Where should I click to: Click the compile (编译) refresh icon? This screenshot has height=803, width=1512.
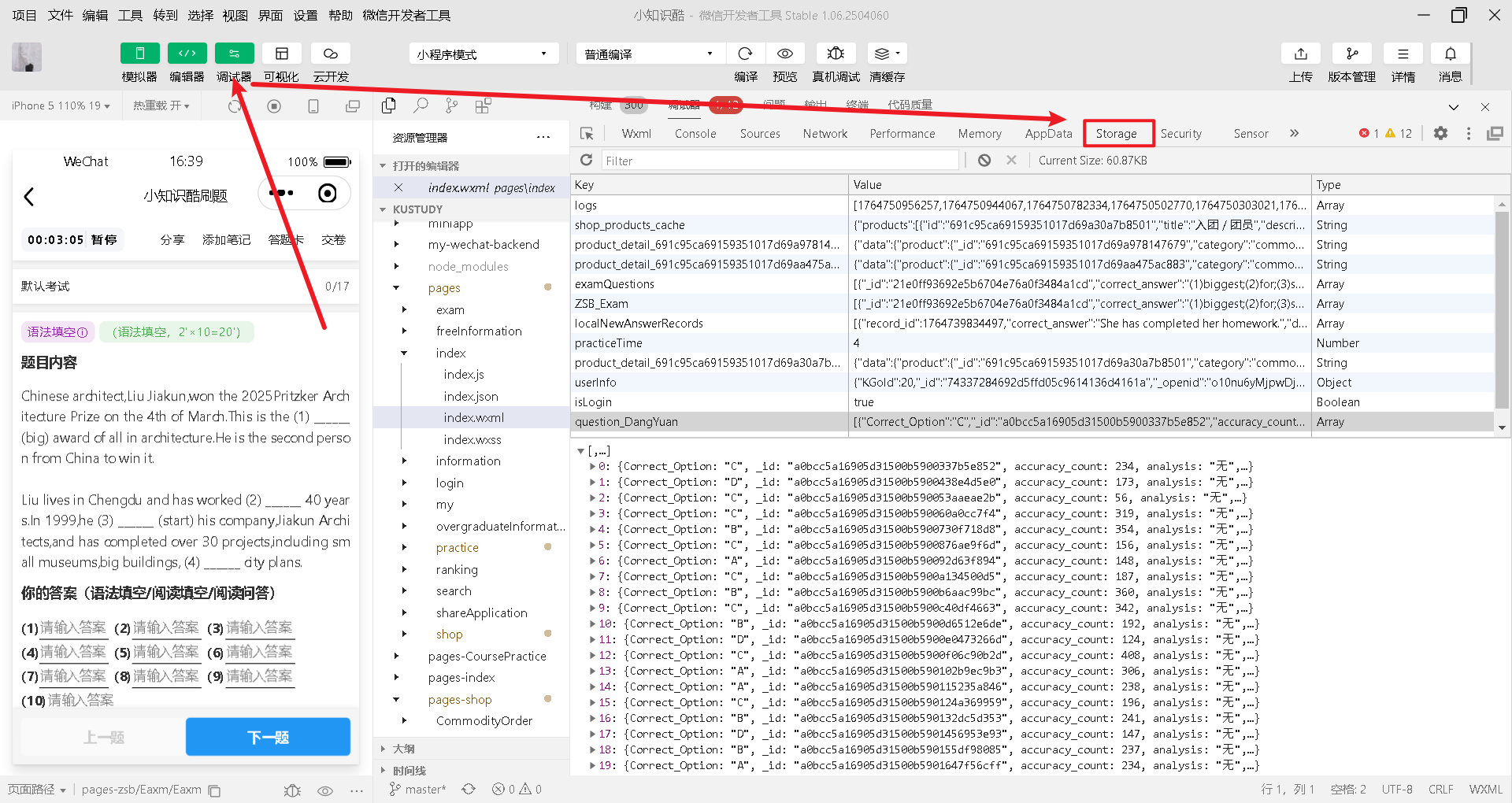(745, 54)
